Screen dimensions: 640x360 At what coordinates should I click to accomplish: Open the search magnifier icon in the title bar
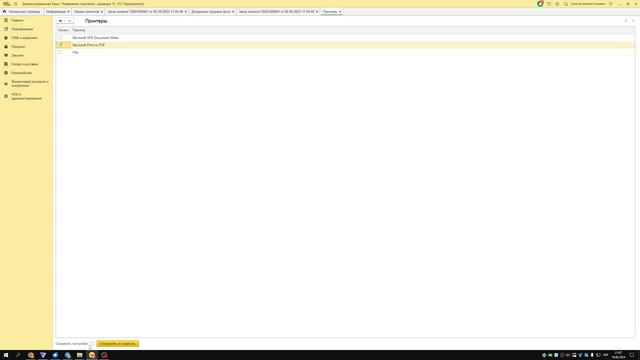pos(566,4)
